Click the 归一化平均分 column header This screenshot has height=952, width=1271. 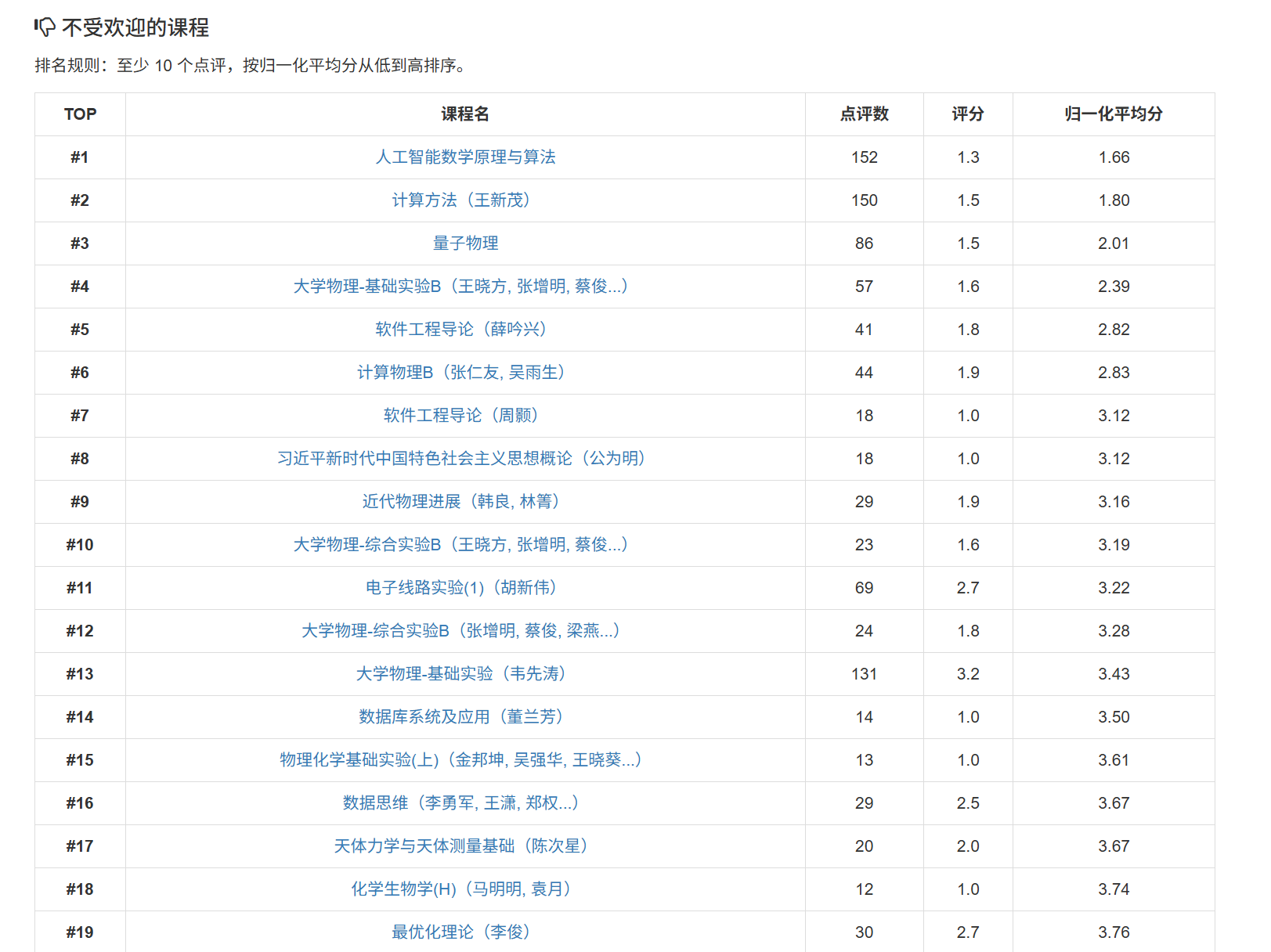1113,114
